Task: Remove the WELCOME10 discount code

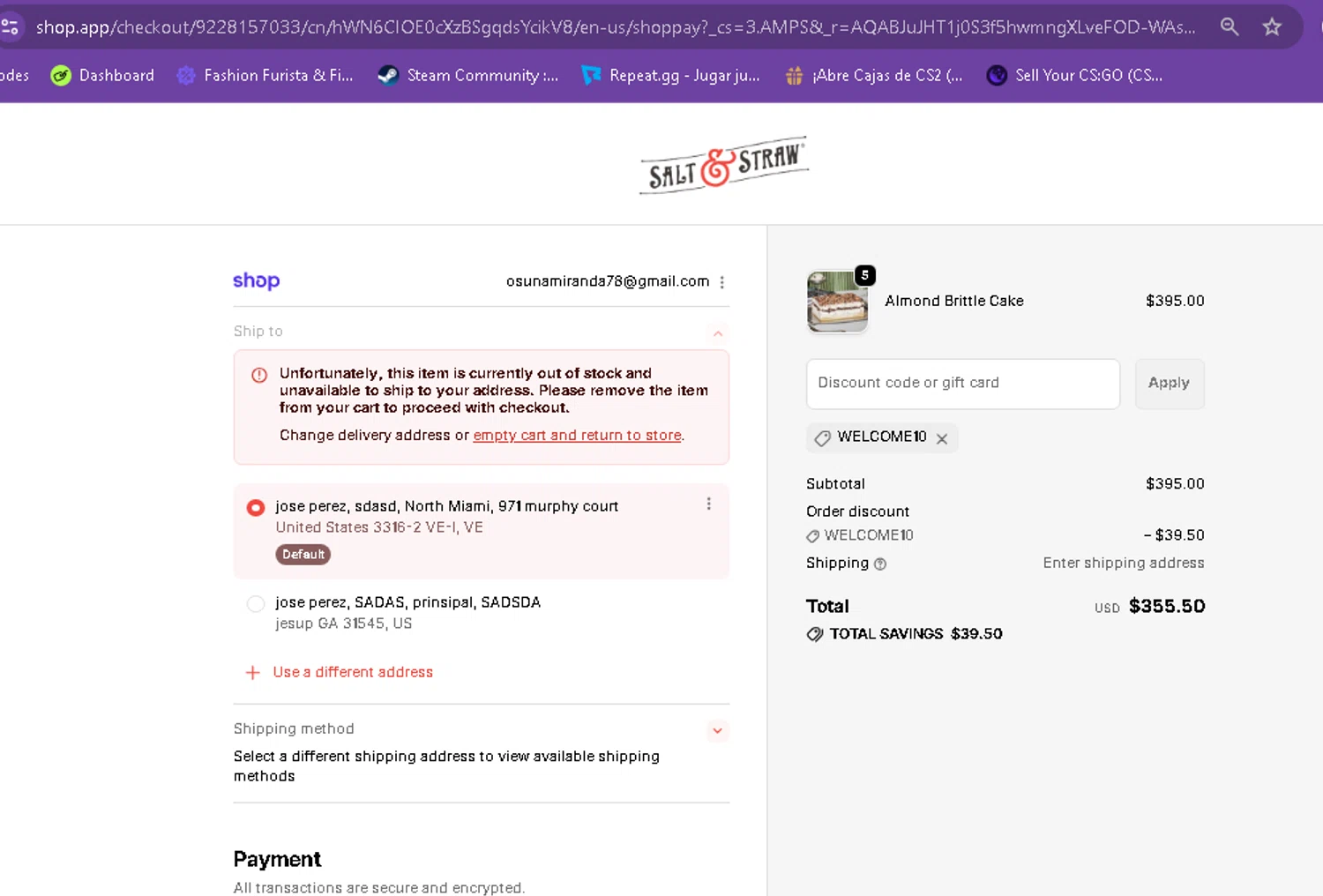Action: coord(942,438)
